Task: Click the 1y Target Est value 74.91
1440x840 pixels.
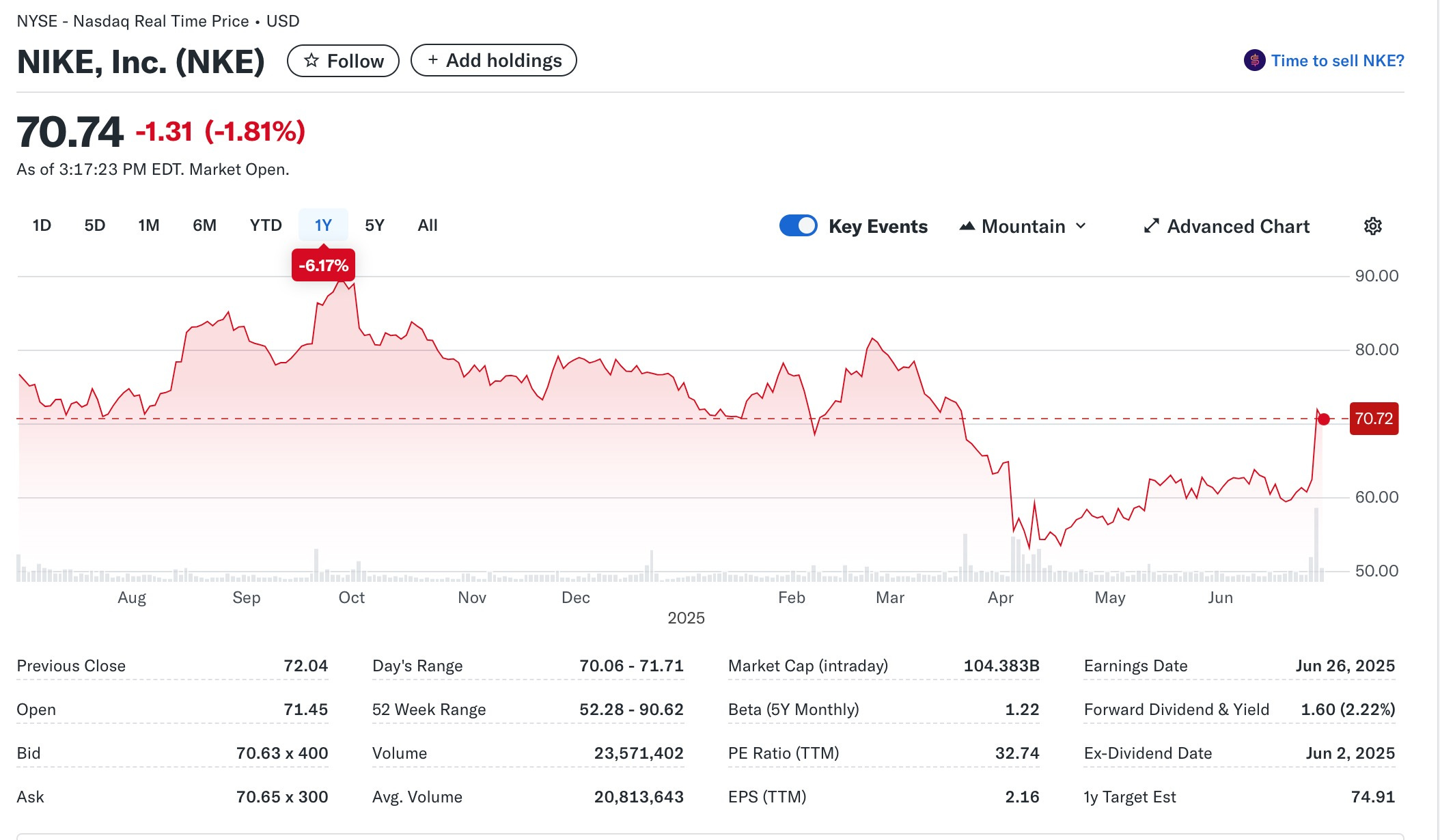Action: [1373, 797]
